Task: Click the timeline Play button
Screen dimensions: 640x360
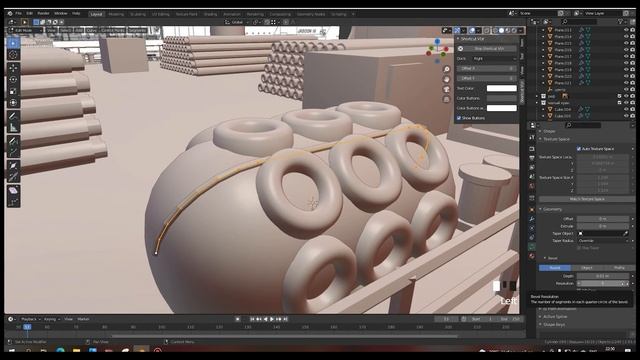Action: point(272,319)
